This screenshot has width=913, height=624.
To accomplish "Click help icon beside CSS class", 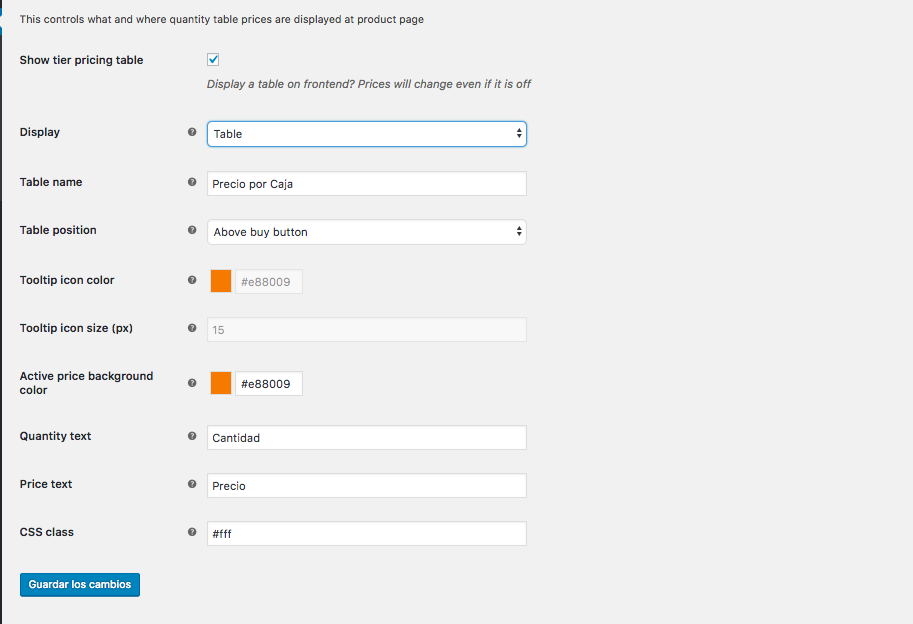I will (192, 532).
